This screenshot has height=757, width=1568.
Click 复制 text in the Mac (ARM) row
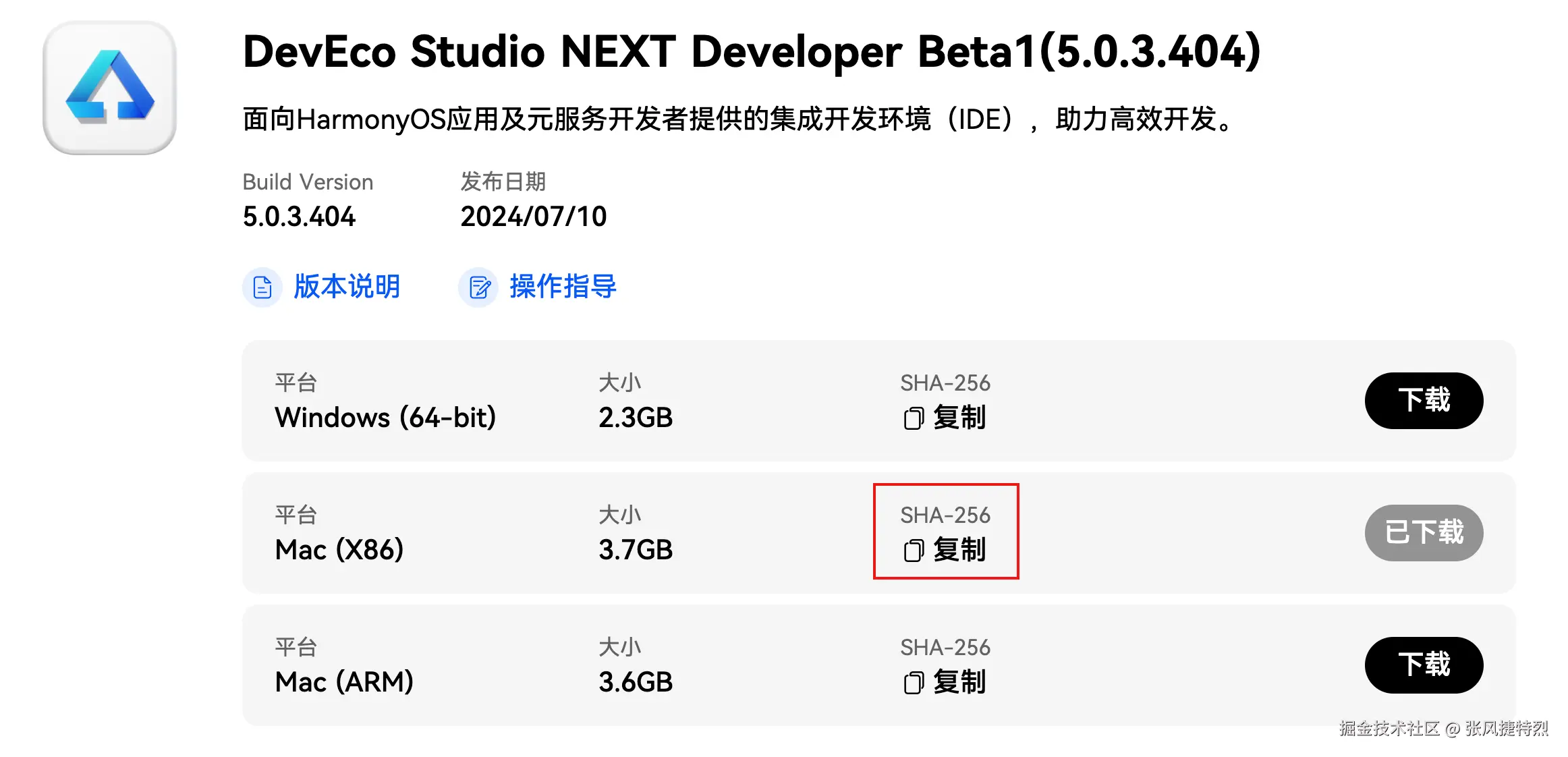(x=960, y=682)
